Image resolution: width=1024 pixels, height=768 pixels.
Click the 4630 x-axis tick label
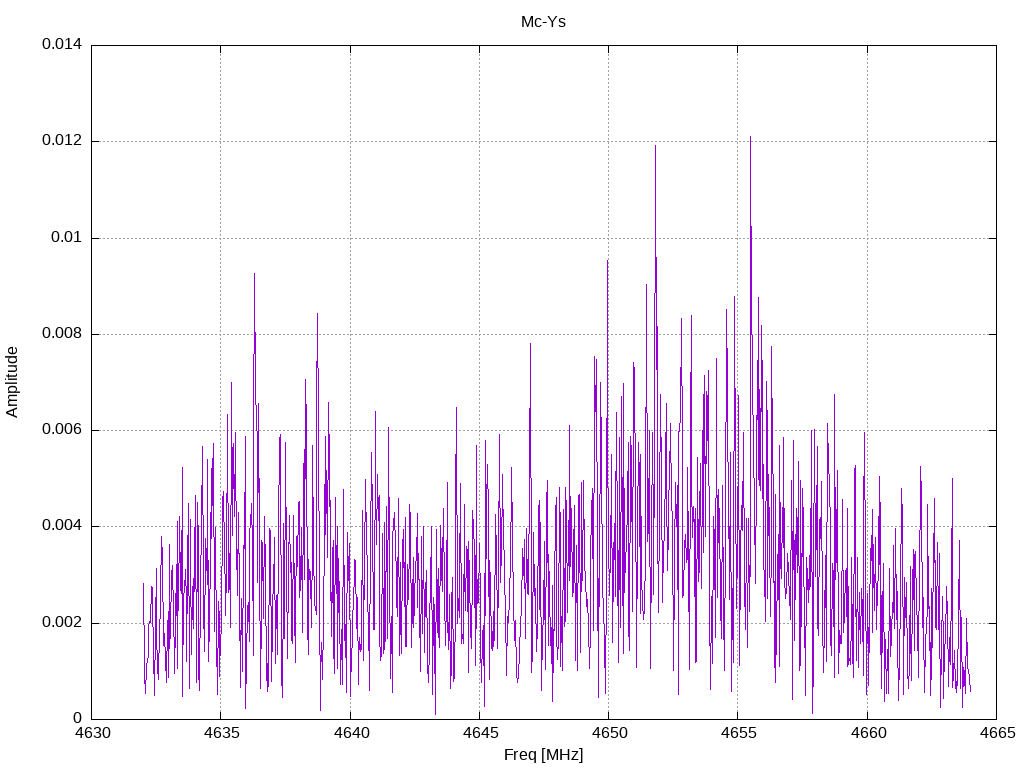[x=92, y=733]
